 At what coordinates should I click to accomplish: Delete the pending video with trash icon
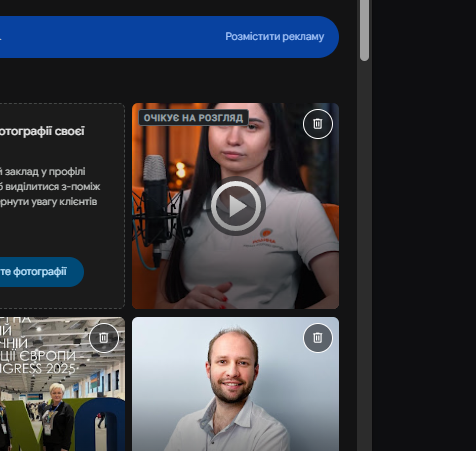[318, 124]
